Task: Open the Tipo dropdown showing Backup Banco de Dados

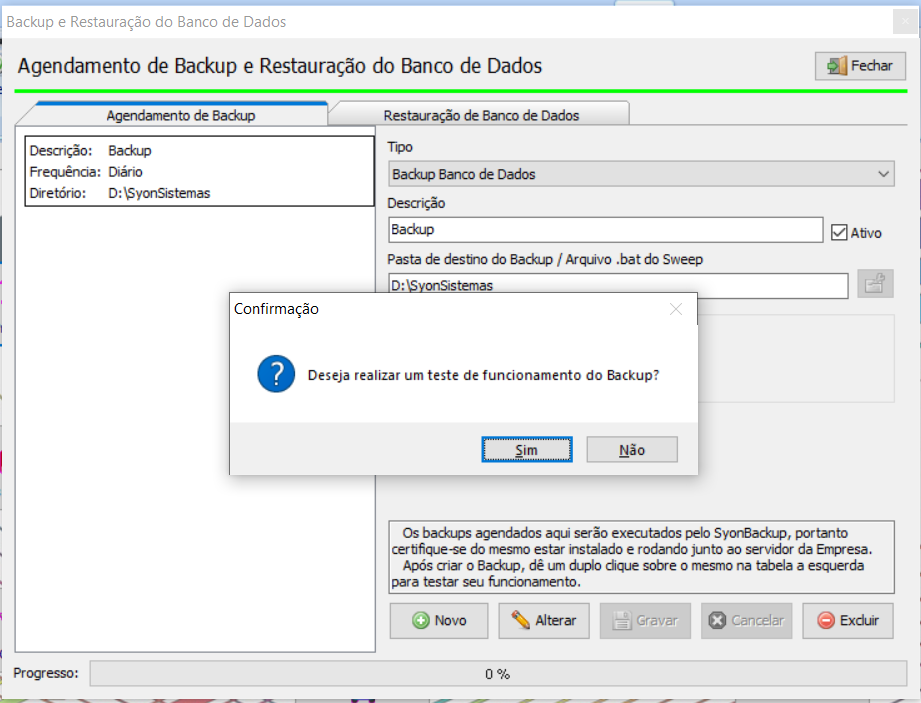Action: (884, 173)
